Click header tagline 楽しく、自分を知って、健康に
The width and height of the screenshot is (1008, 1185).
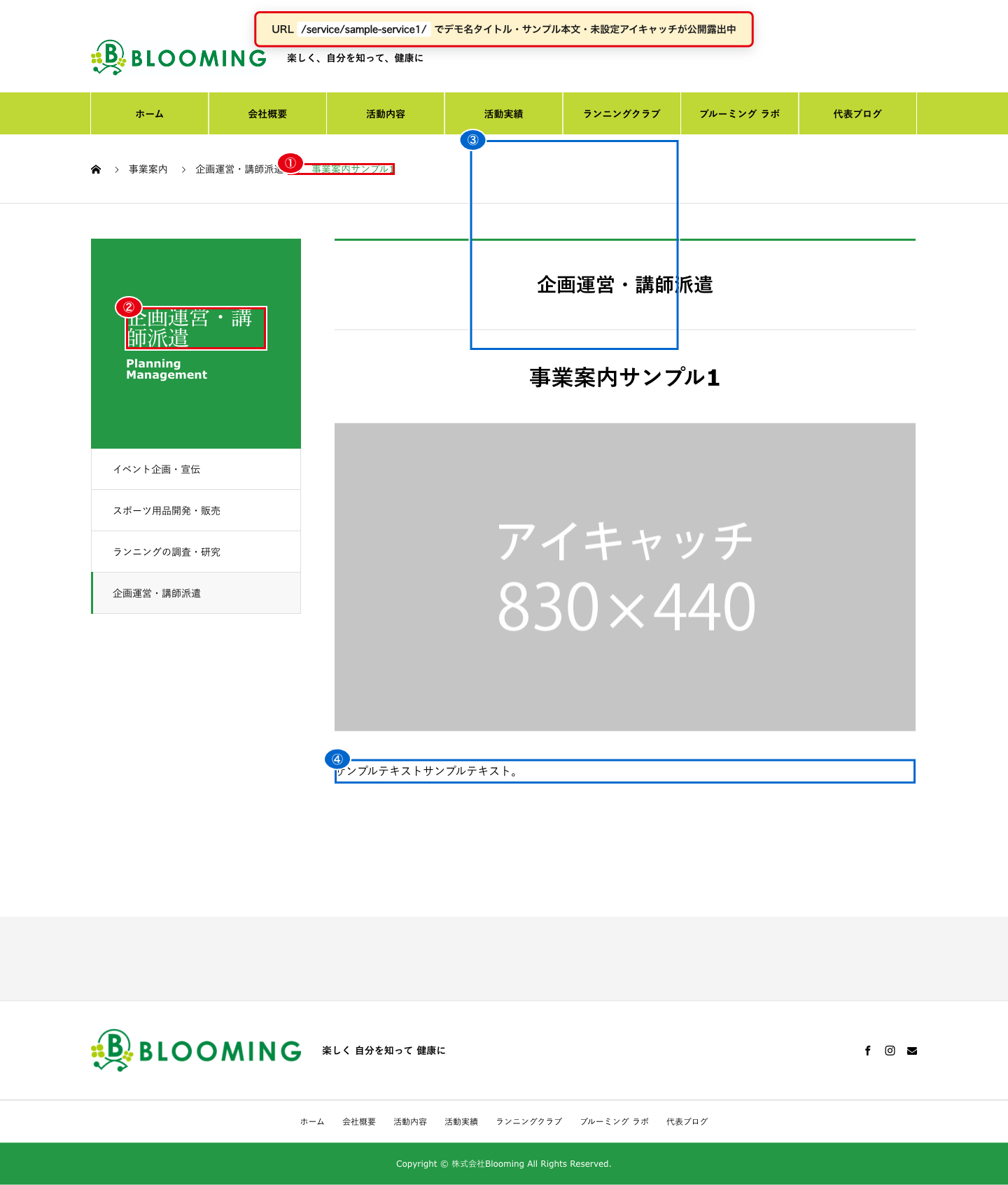(355, 58)
